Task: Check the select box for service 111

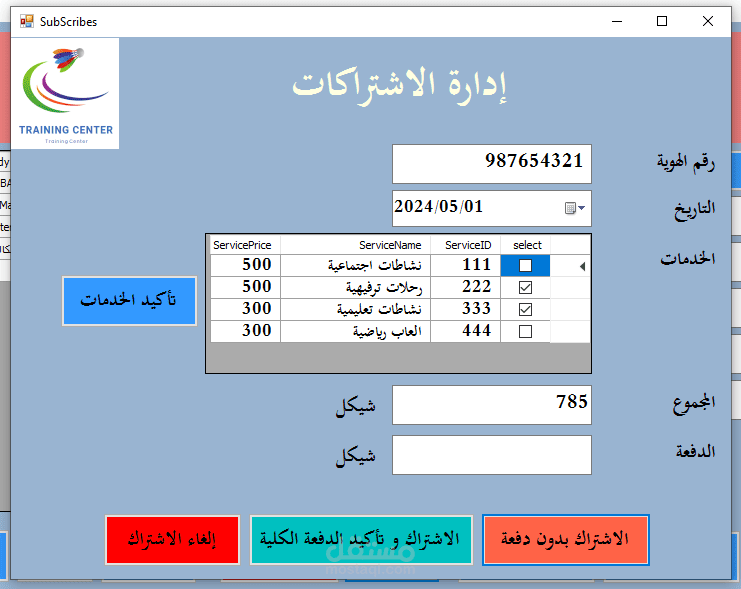Action: (x=525, y=266)
